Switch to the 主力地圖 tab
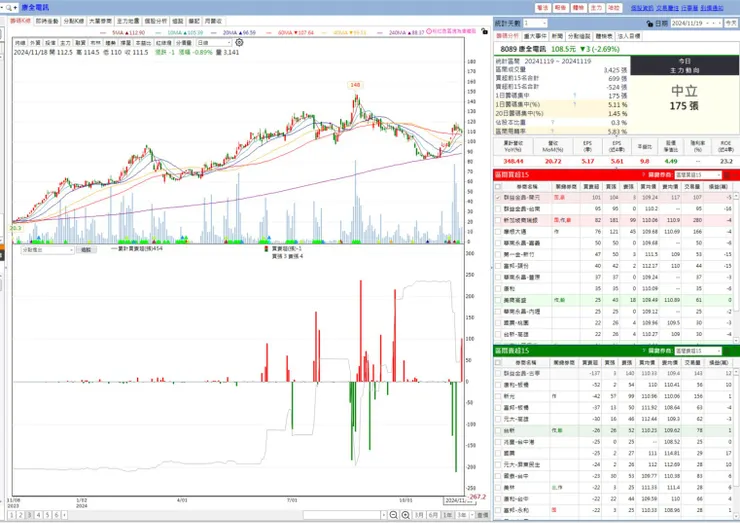Screen dimensions: 740x523 point(128,21)
